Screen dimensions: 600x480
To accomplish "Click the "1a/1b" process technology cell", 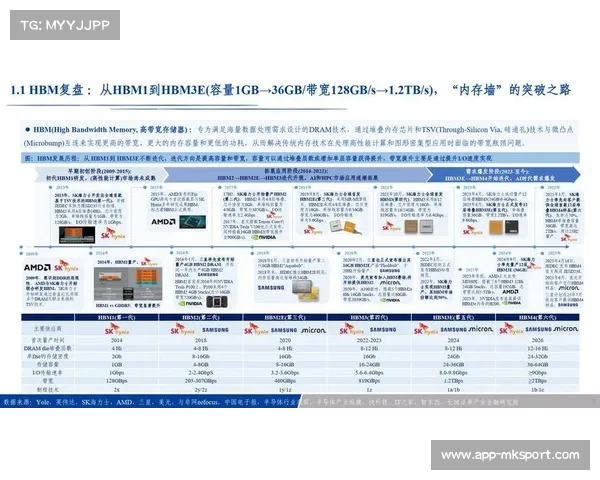I will (x=453, y=390).
